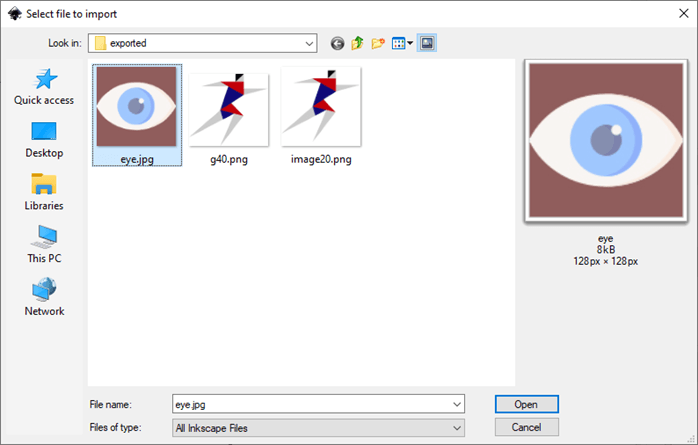The height and width of the screenshot is (445, 698).
Task: Click the Inkscape icon in title bar
Action: tap(15, 14)
